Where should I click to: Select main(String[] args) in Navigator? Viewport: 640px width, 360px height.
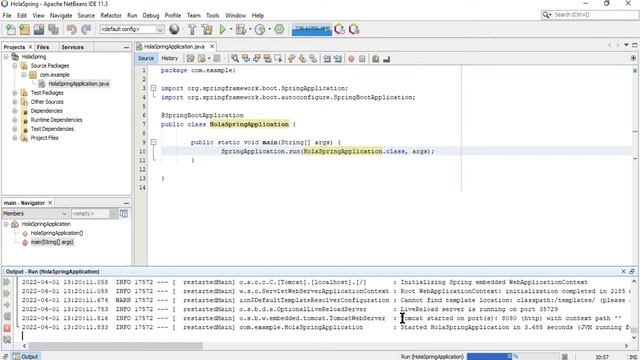click(52, 242)
